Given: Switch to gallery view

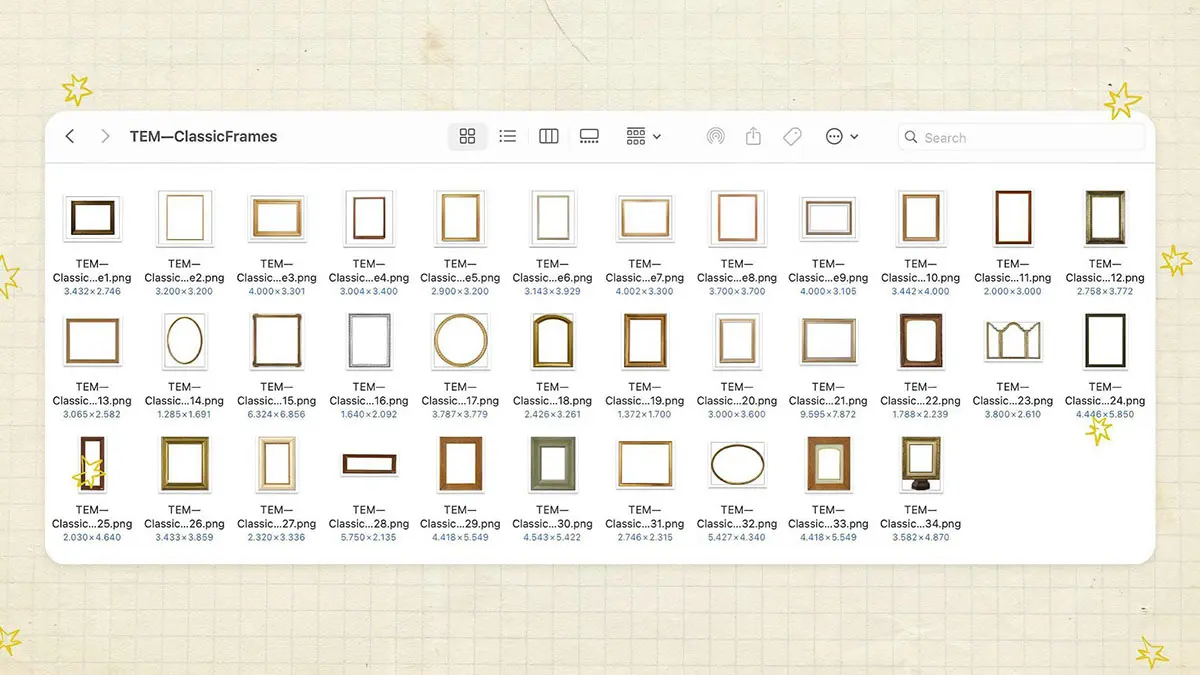Looking at the screenshot, I should coord(589,137).
